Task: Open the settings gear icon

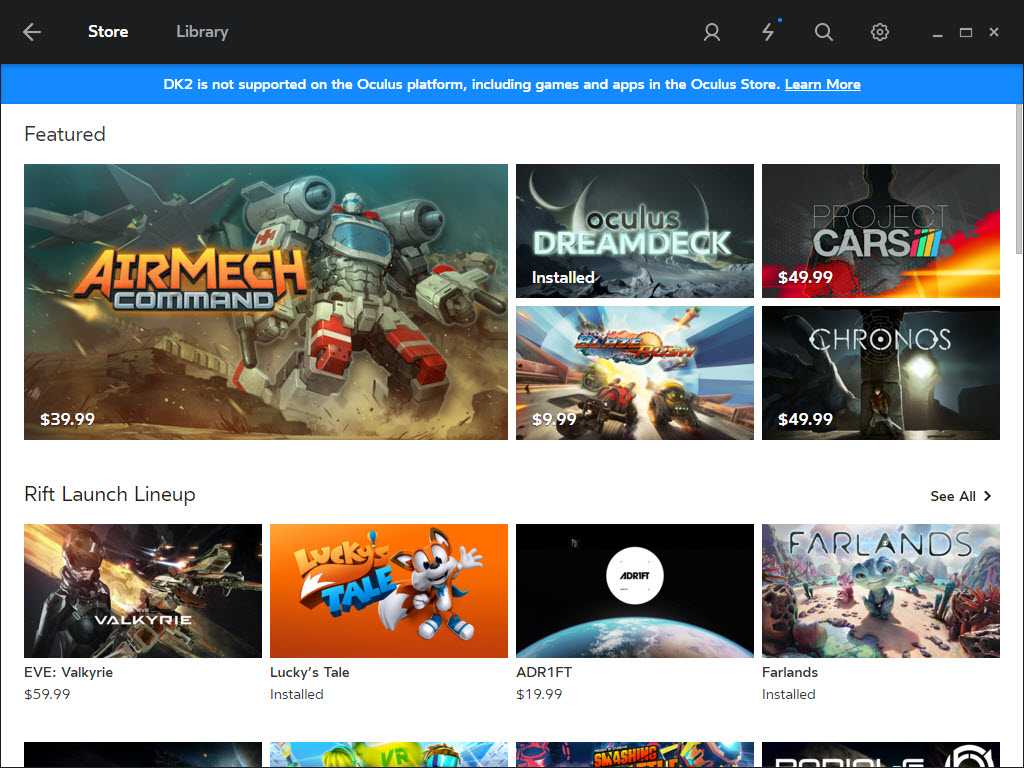Action: (x=879, y=32)
